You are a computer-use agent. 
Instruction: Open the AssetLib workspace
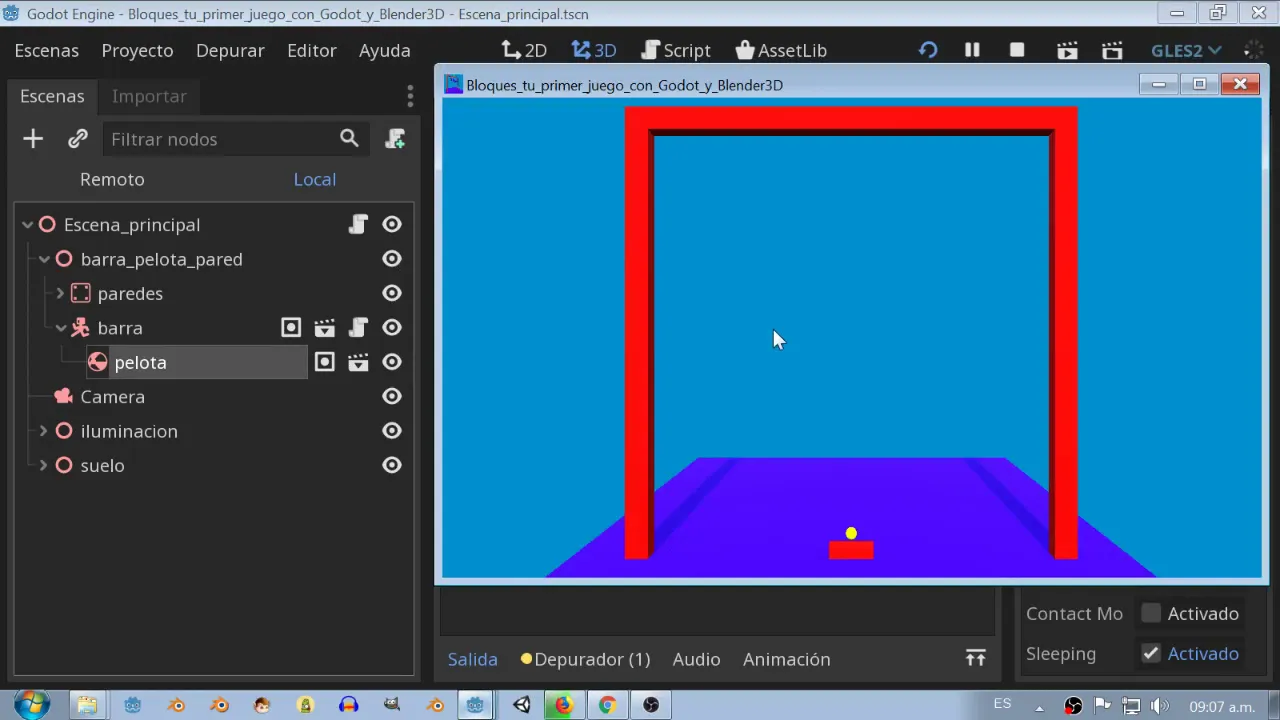pos(781,50)
